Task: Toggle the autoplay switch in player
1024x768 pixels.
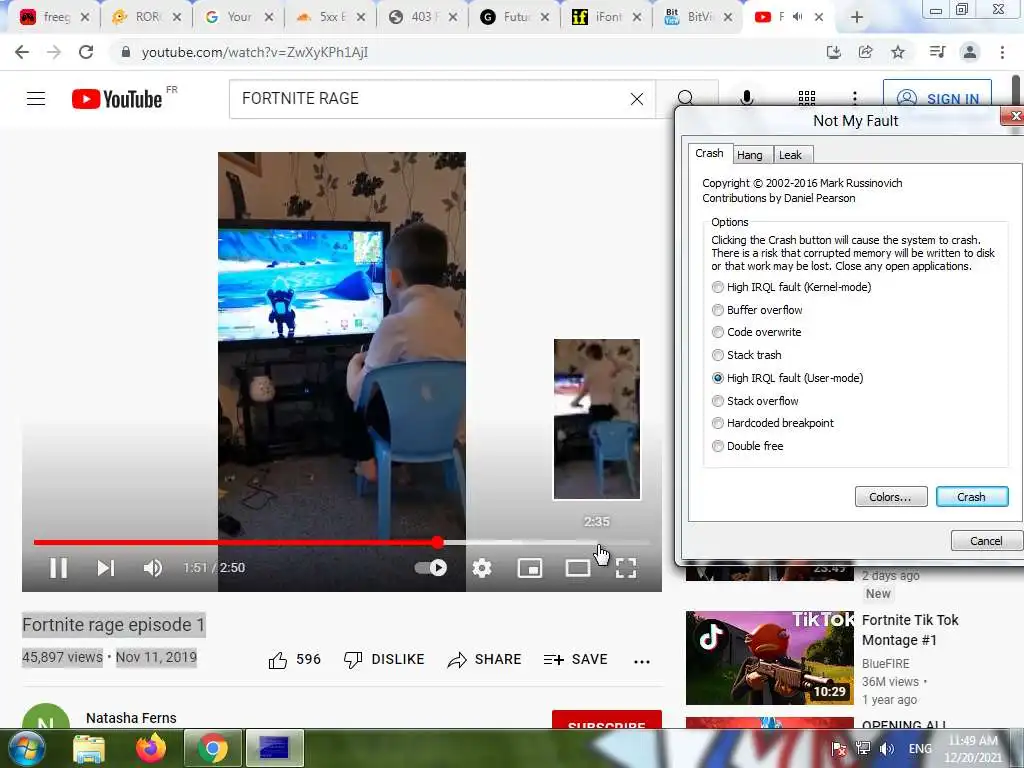Action: (x=431, y=568)
